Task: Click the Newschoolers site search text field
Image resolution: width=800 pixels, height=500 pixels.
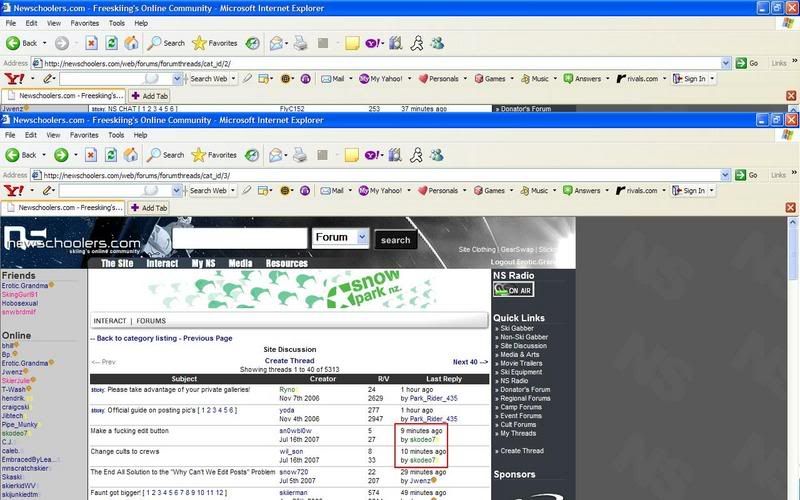Action: 238,238
